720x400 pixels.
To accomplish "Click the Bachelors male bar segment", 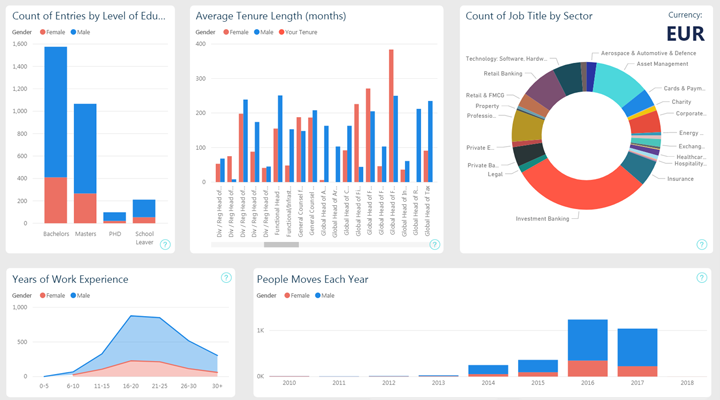I will coord(55,112).
